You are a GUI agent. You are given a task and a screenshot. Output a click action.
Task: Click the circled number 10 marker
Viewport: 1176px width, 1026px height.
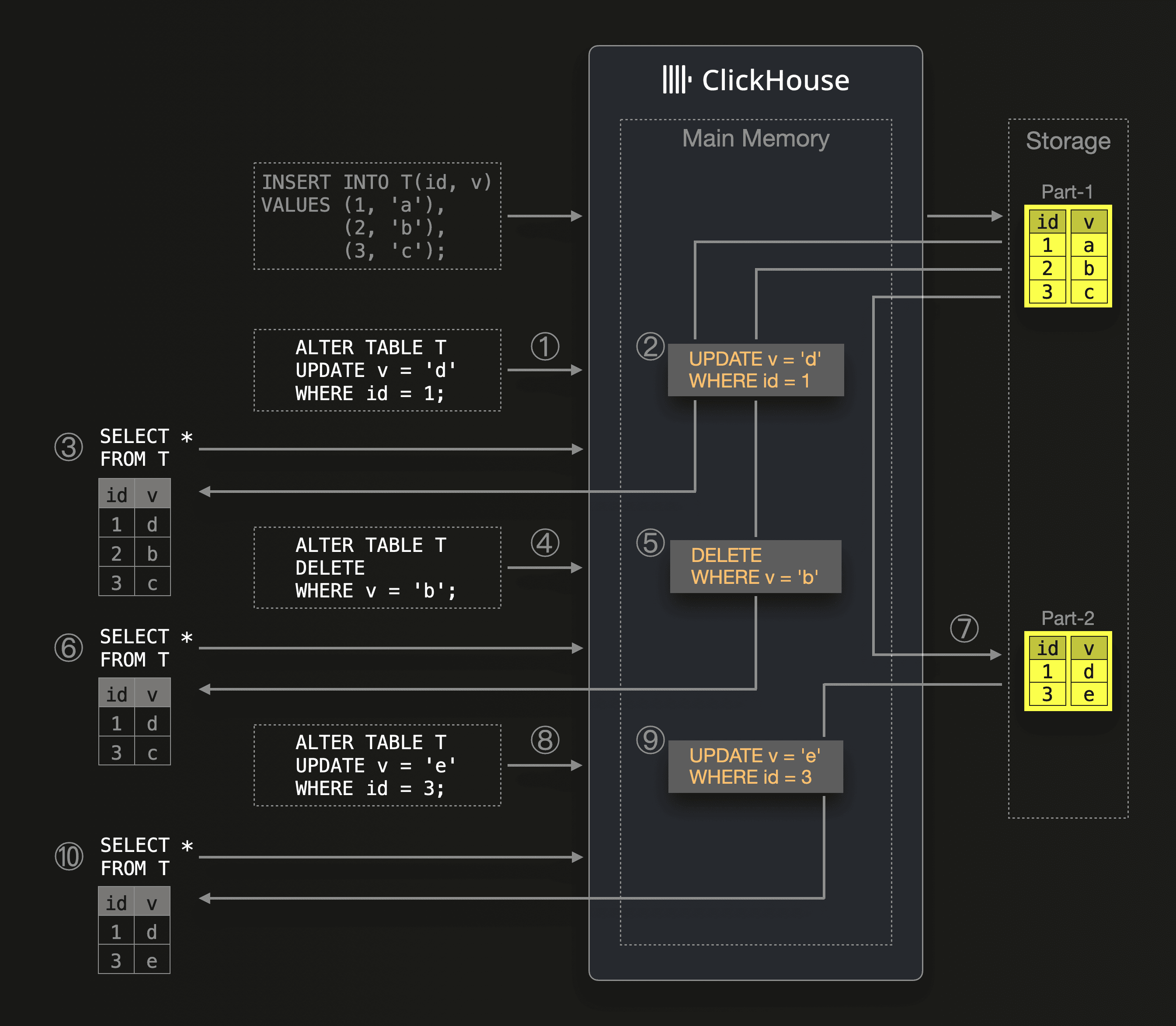69,856
